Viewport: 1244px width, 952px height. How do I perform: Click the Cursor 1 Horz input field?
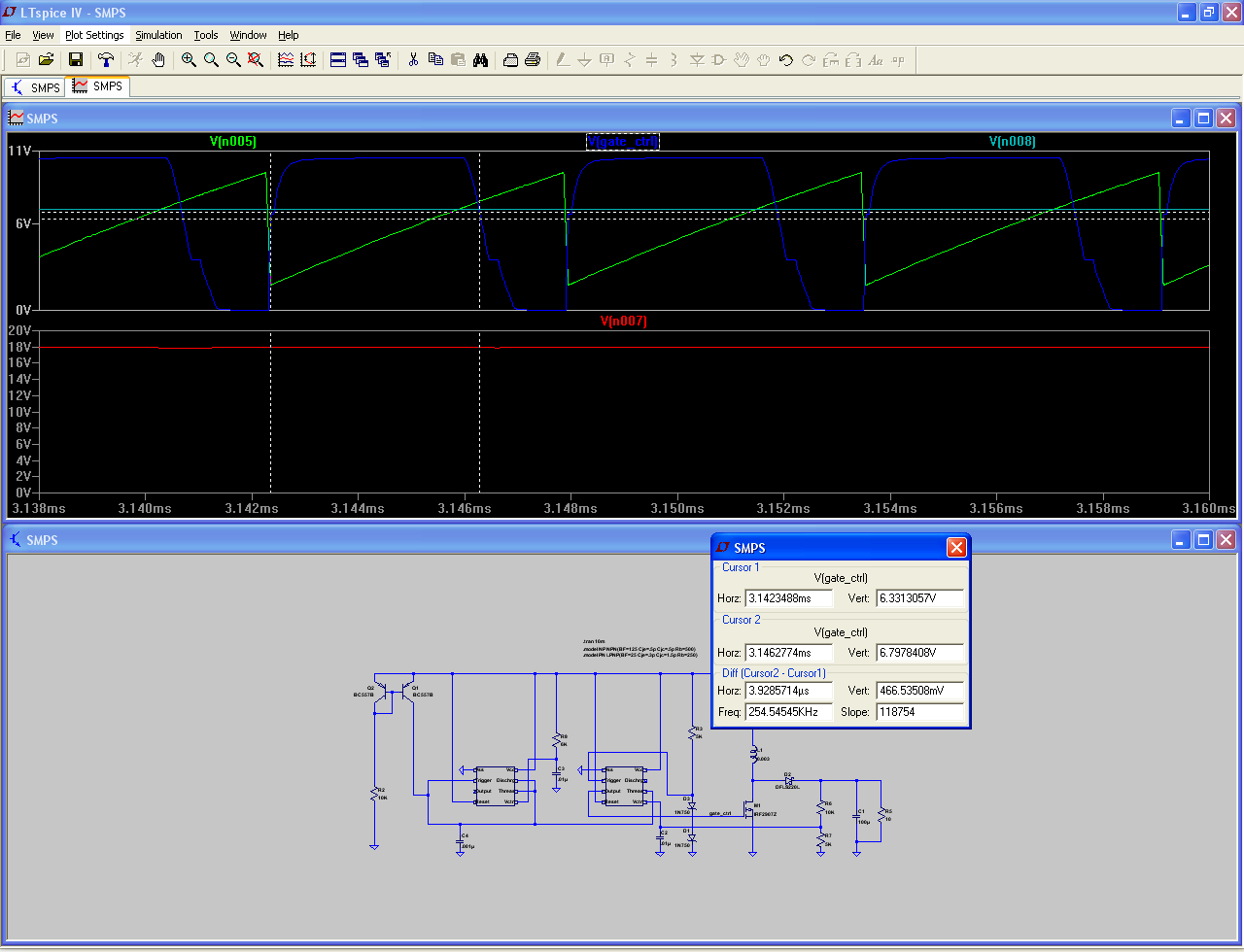[x=788, y=598]
